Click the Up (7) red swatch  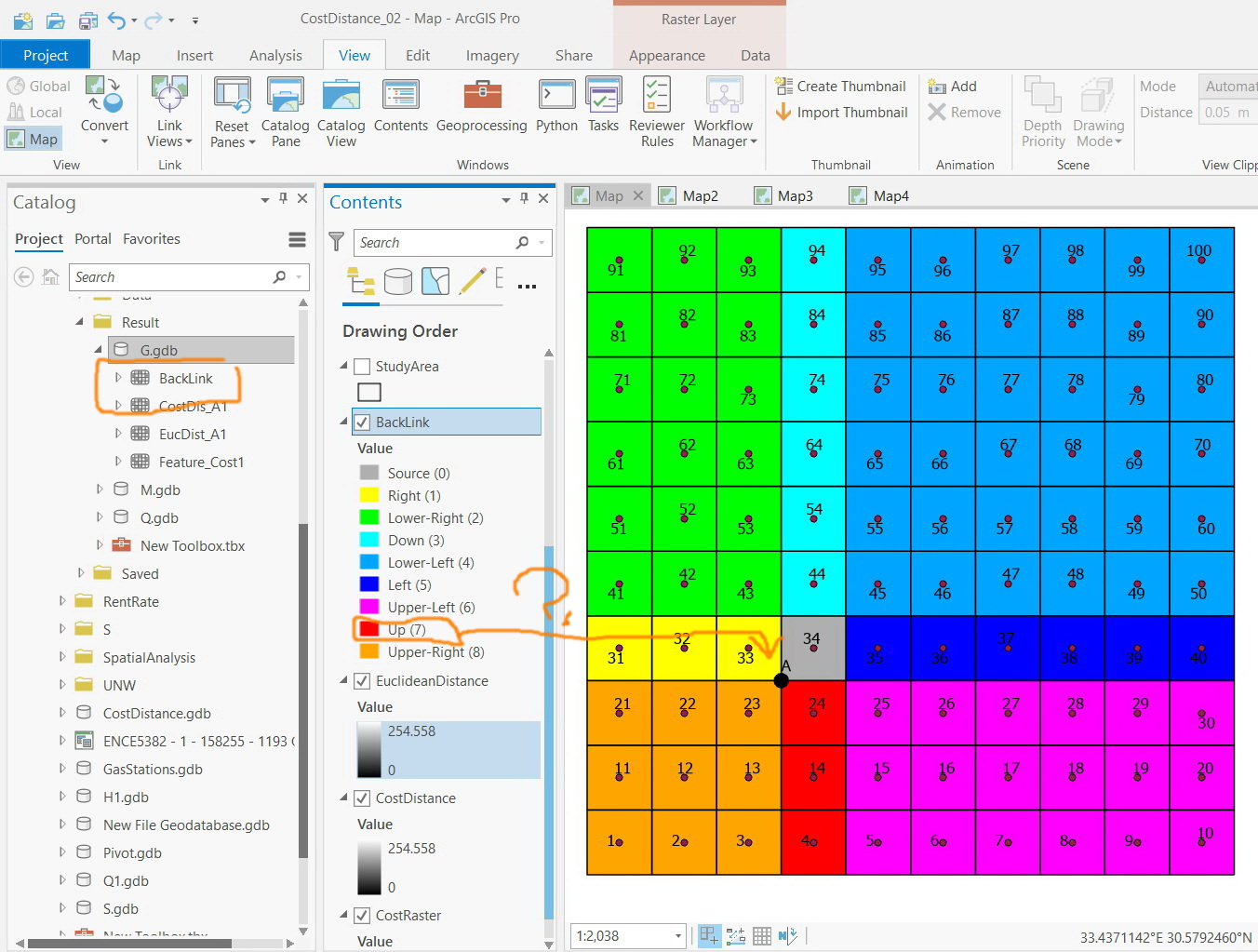point(369,629)
